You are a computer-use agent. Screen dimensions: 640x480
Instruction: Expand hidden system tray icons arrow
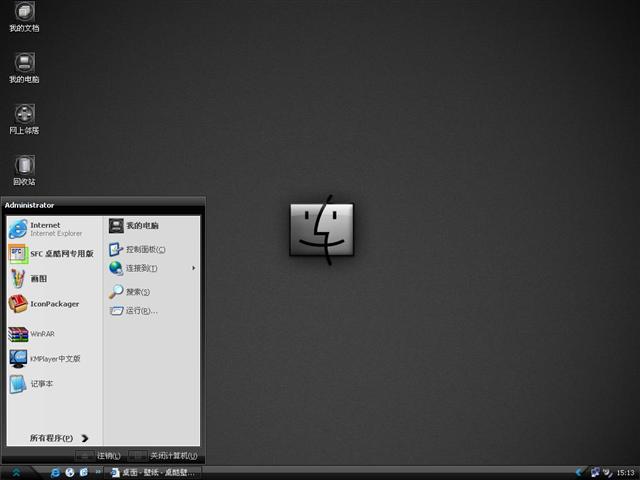coord(579,473)
